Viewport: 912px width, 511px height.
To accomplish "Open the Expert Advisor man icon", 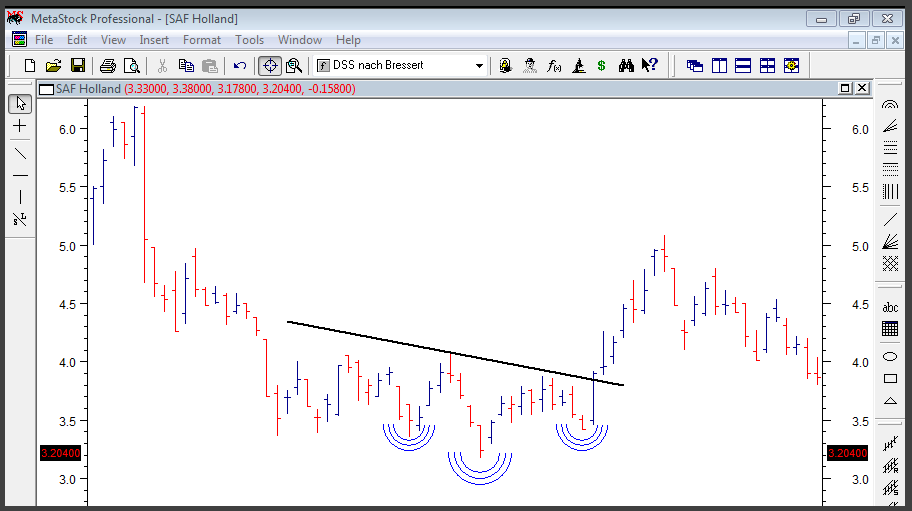I will point(530,66).
